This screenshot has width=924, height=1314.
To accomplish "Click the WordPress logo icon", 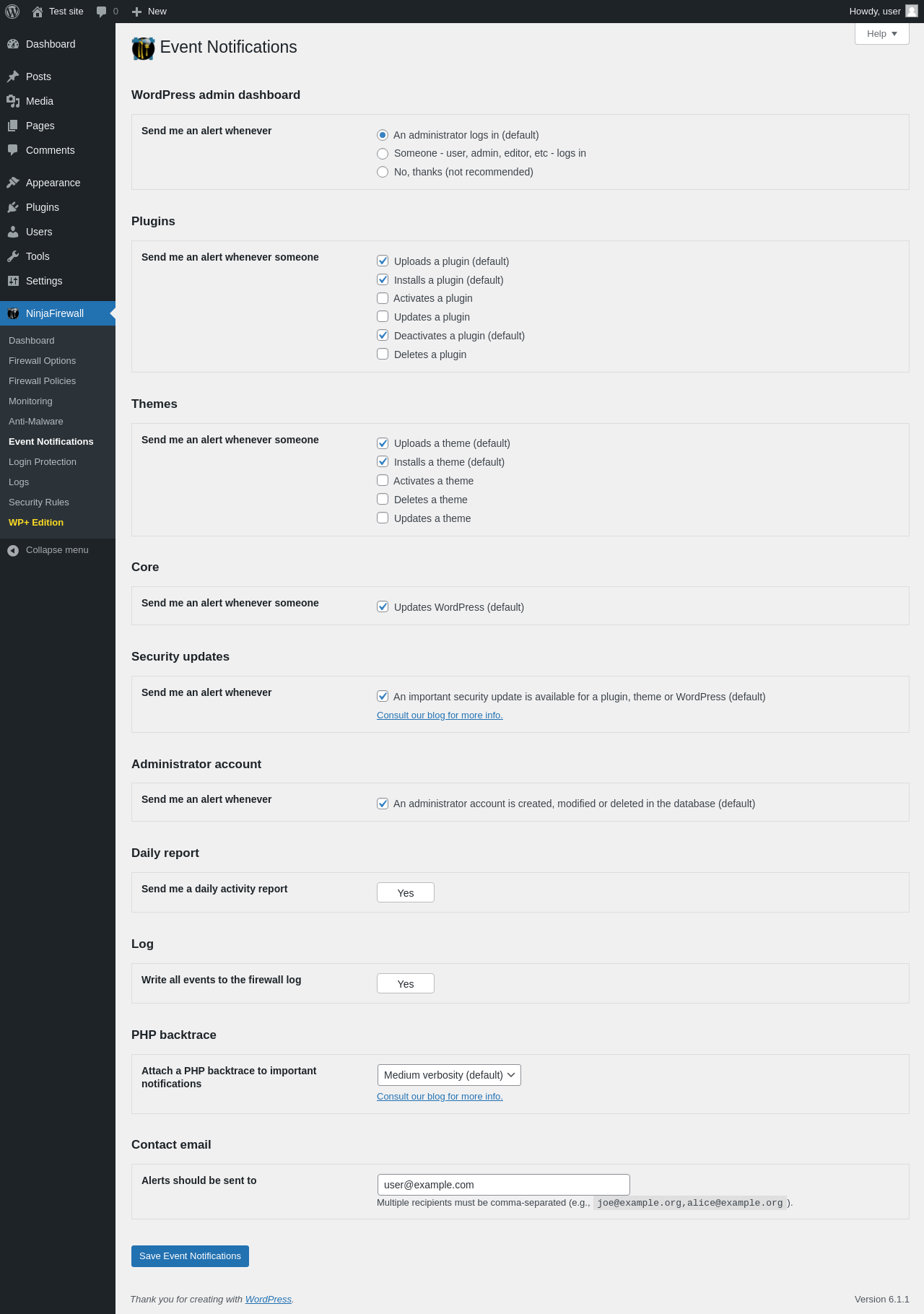I will [12, 12].
